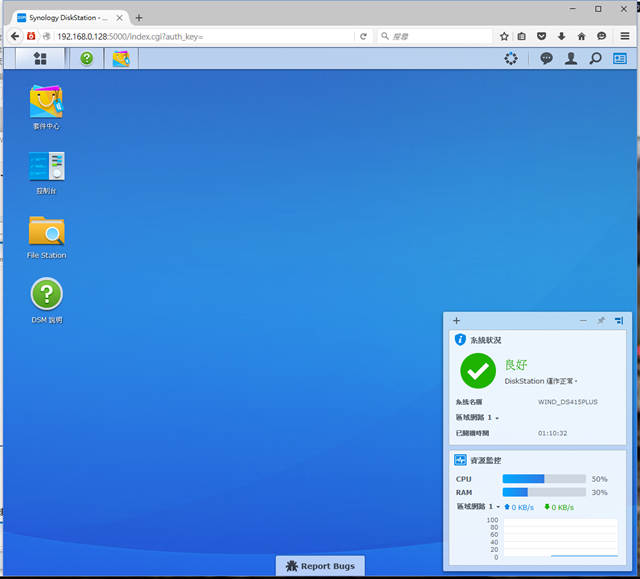Open Package Center from the DSM taskbar
The width and height of the screenshot is (640, 579).
(121, 58)
